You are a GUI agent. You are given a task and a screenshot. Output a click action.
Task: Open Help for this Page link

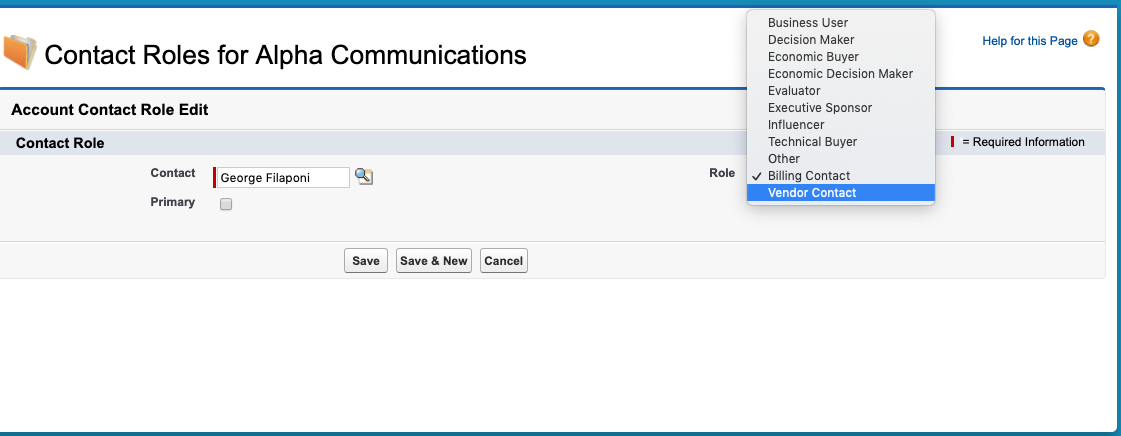tap(1029, 41)
